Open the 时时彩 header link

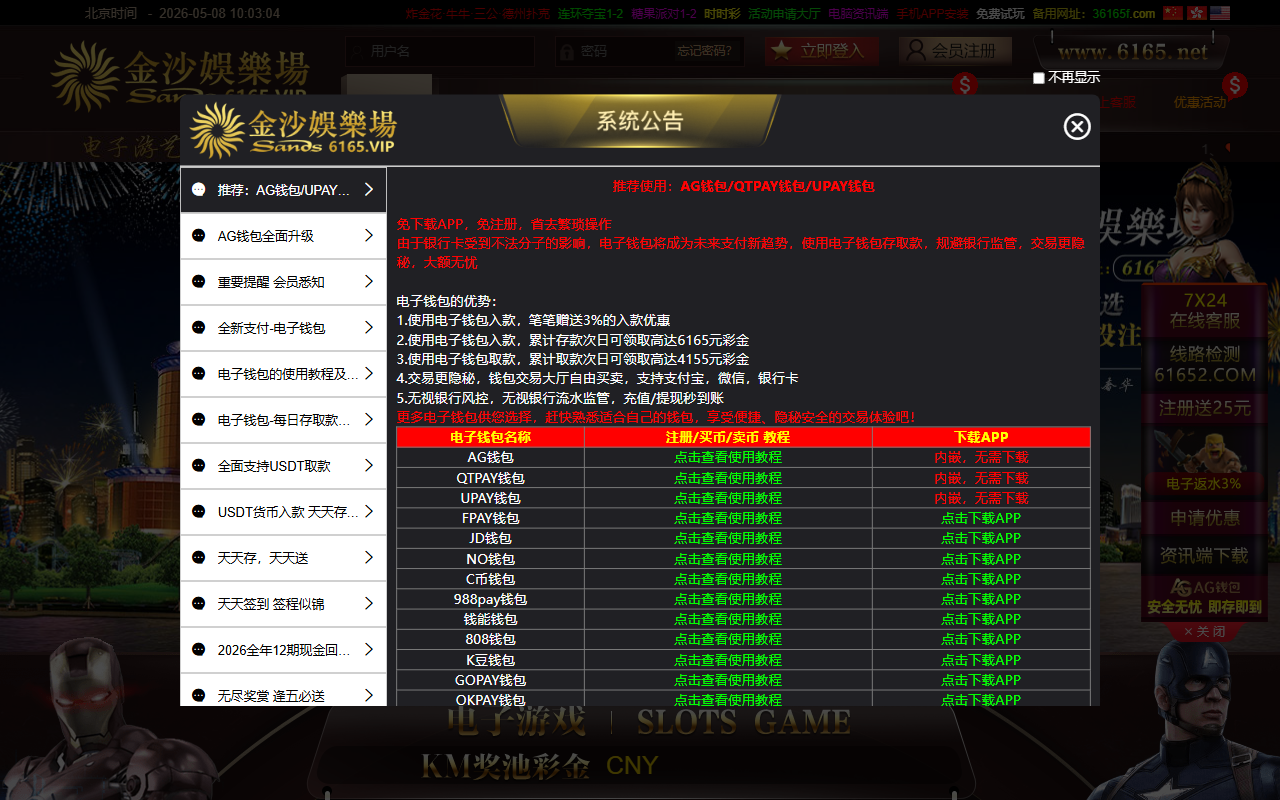[722, 14]
